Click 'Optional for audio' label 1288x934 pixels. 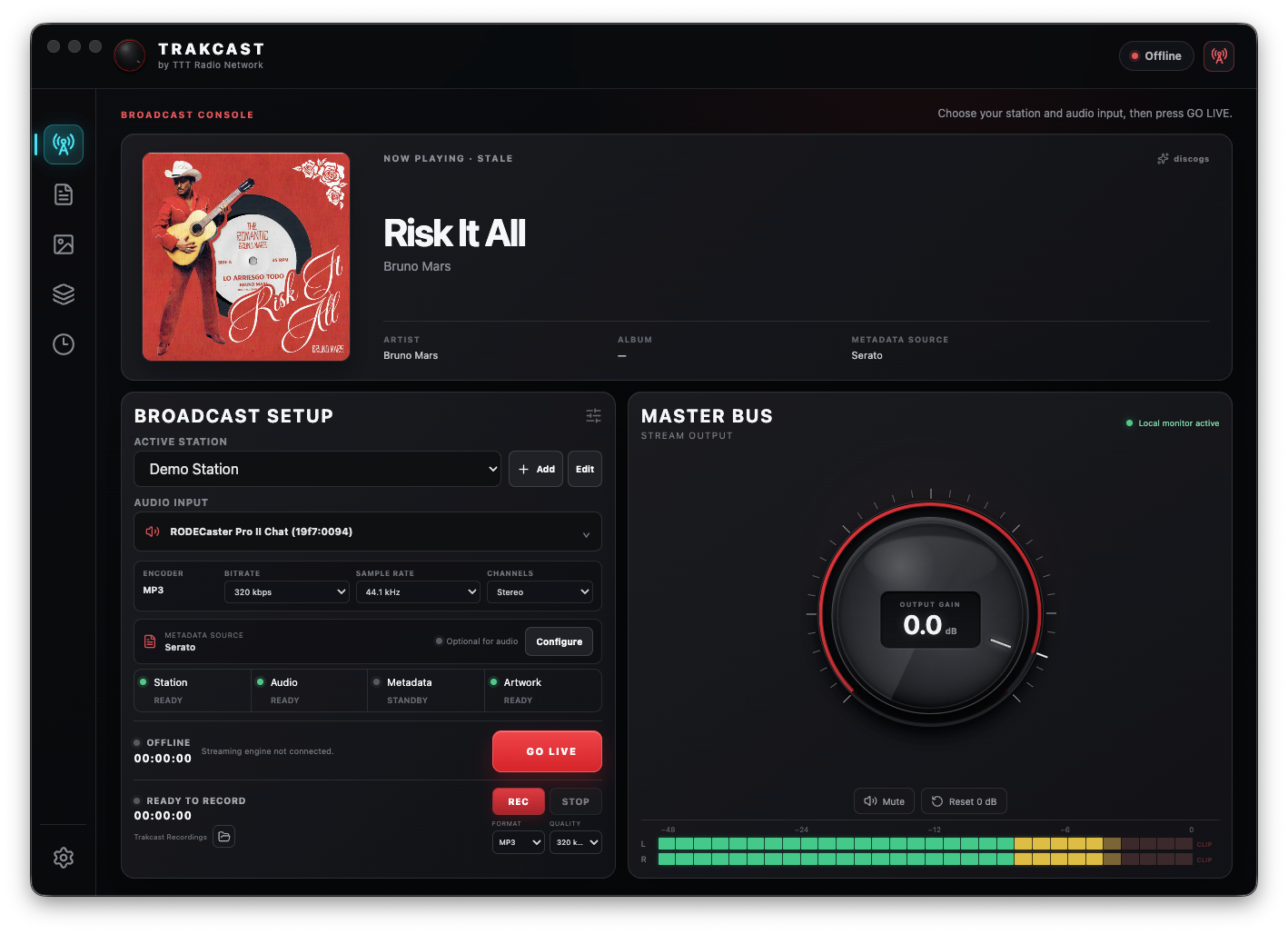482,641
